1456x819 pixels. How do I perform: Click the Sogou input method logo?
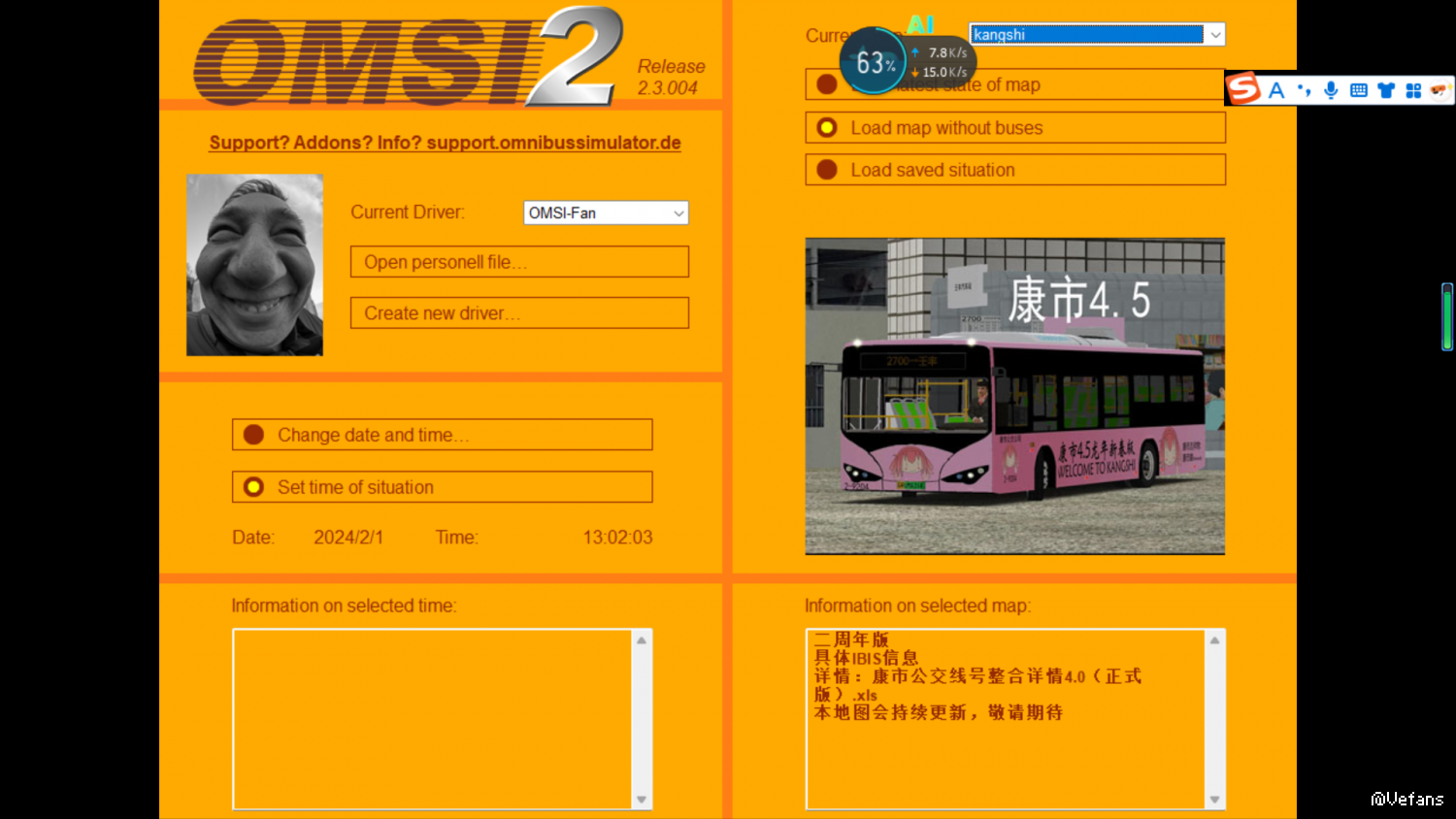click(x=1243, y=89)
